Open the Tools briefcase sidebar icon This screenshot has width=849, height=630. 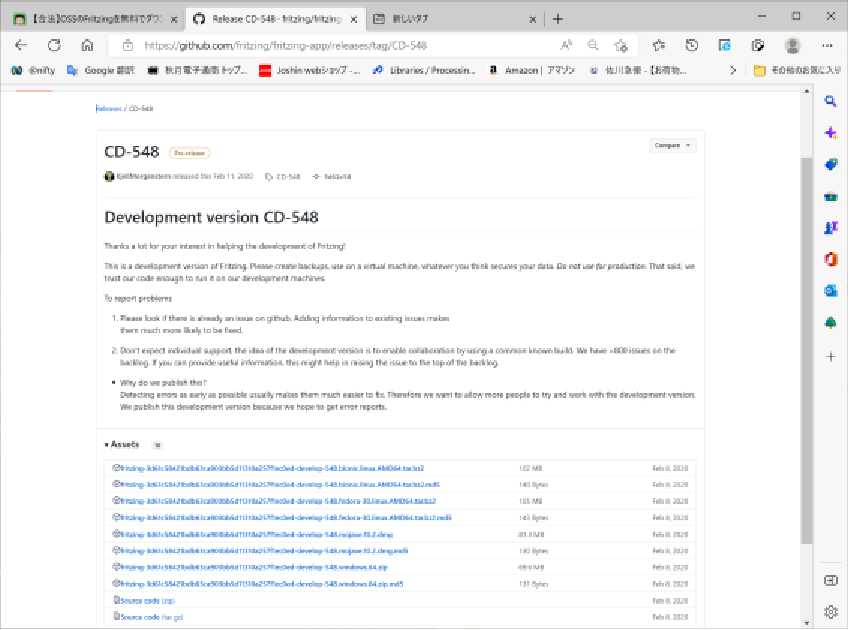831,196
